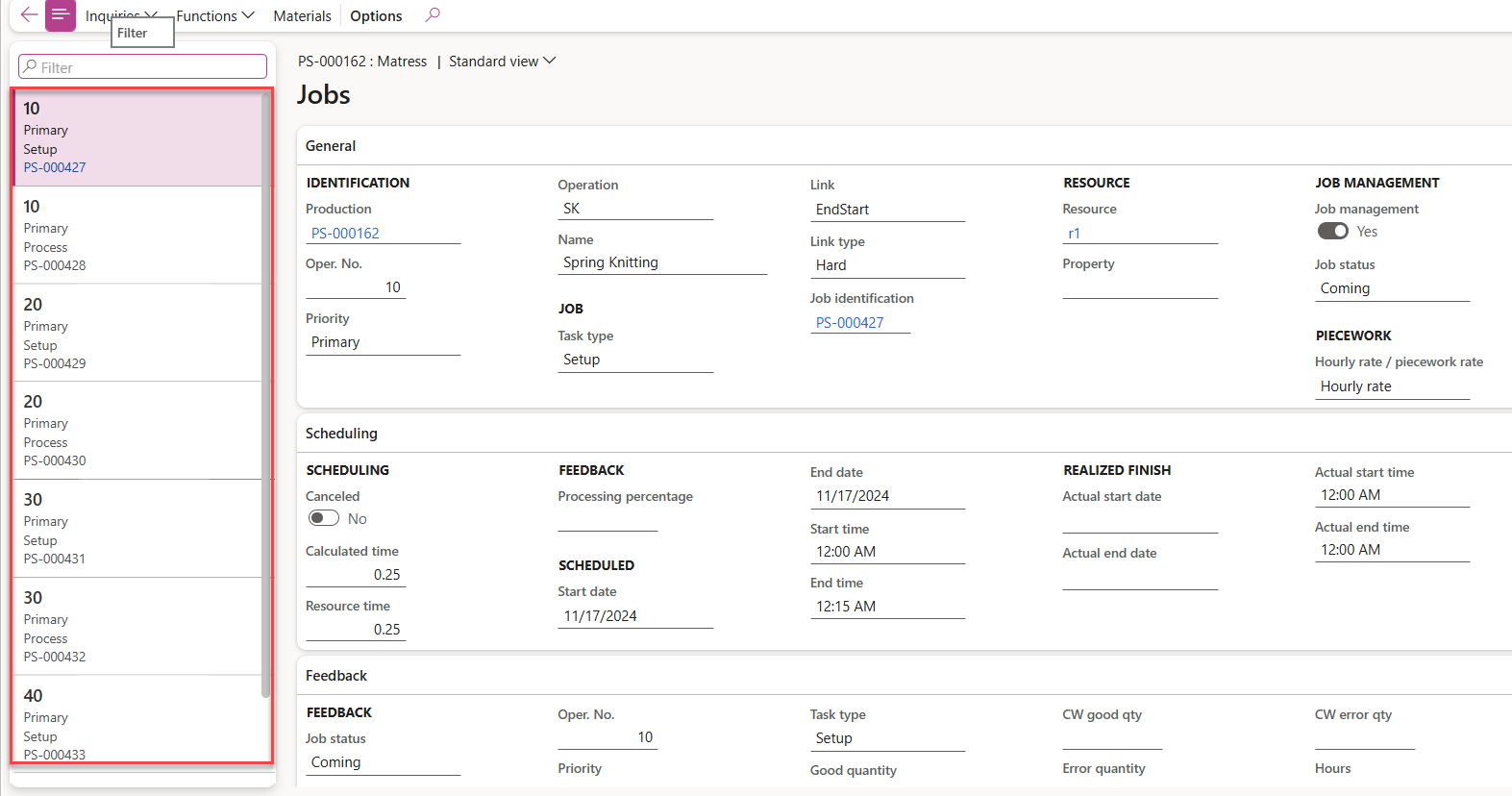Open the r1 resource link
1512x796 pixels.
[1074, 233]
